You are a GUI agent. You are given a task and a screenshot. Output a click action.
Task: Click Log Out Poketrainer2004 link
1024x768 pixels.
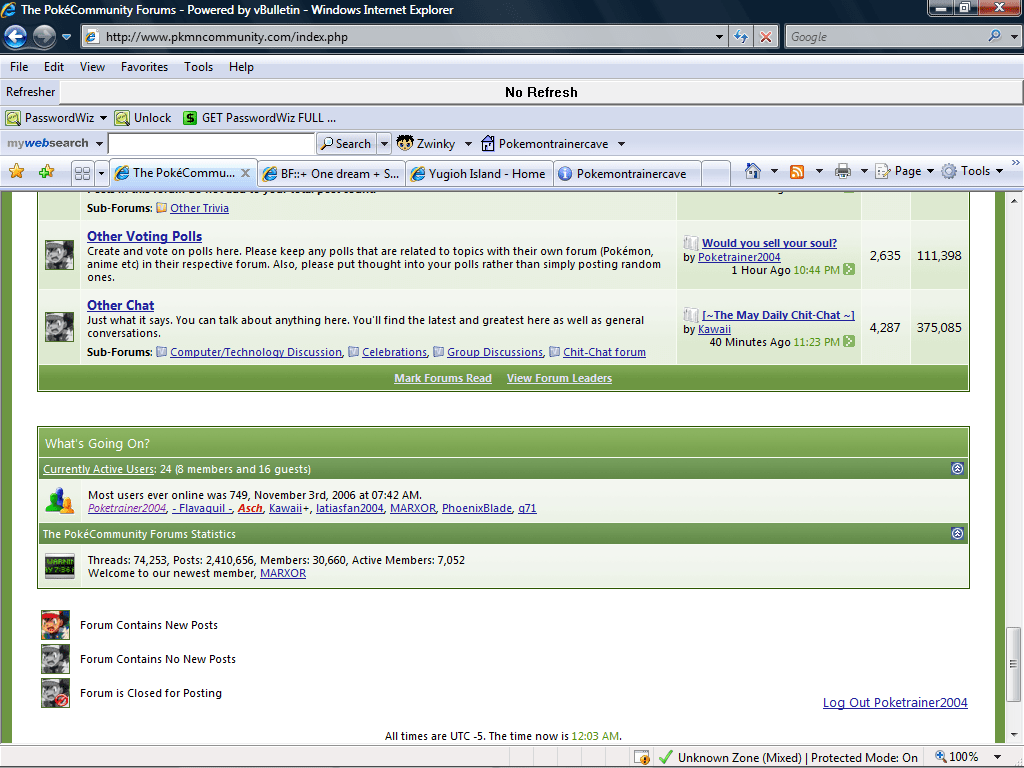pos(895,702)
